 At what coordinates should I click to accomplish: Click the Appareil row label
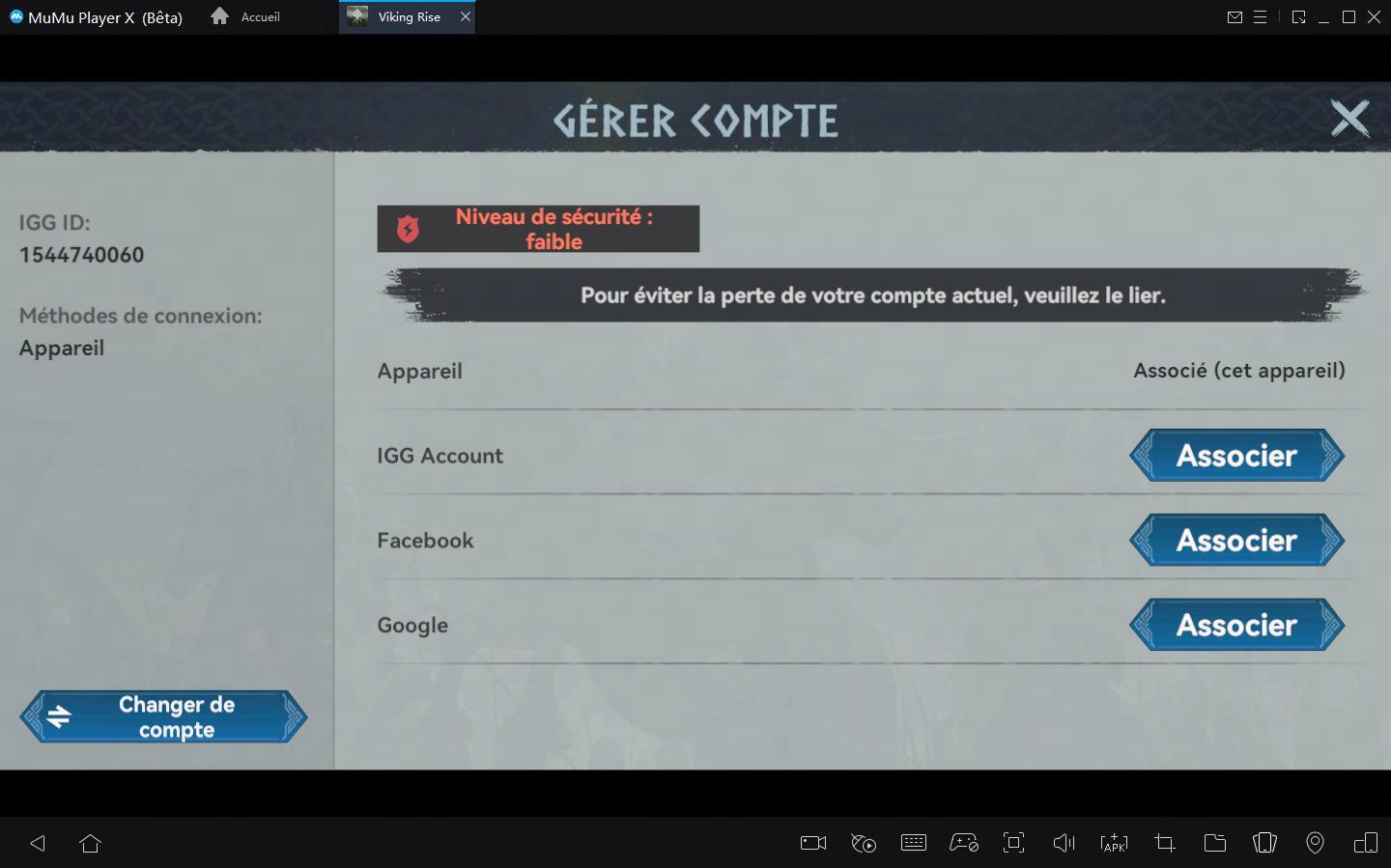(419, 372)
